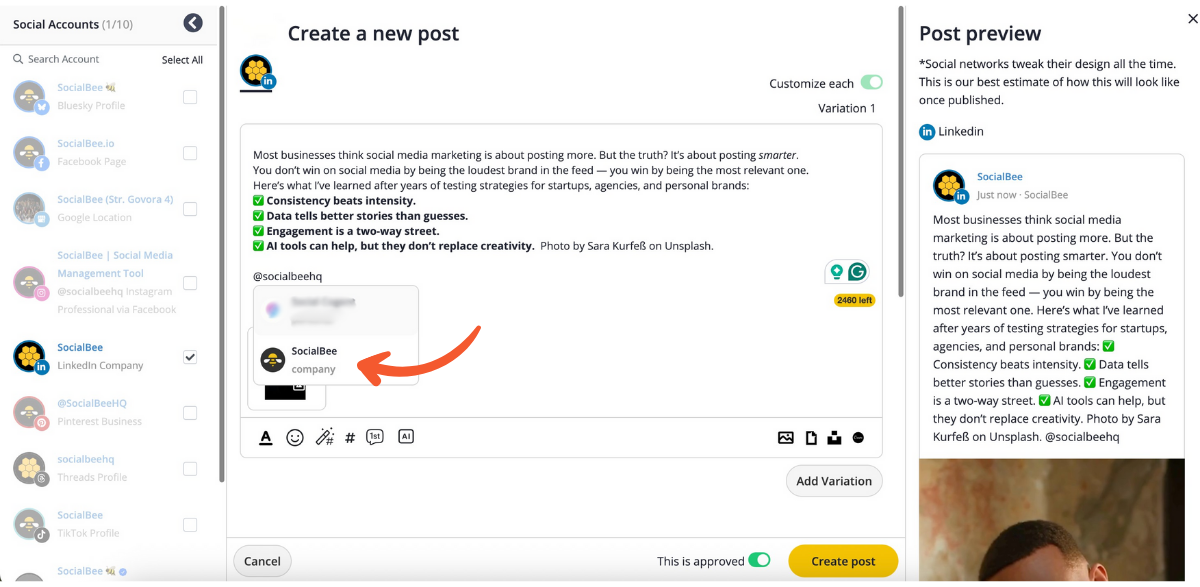
Task: Click Select All accounts
Action: [x=182, y=60]
